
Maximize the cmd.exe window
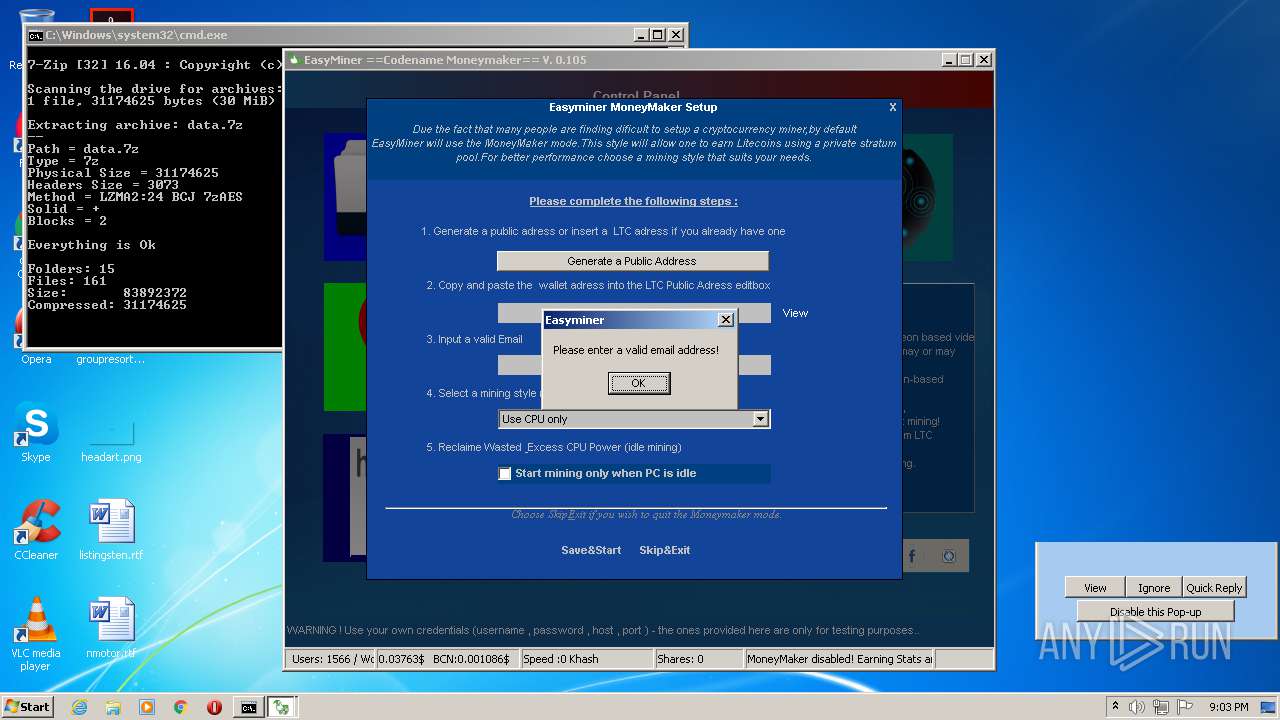coord(657,35)
